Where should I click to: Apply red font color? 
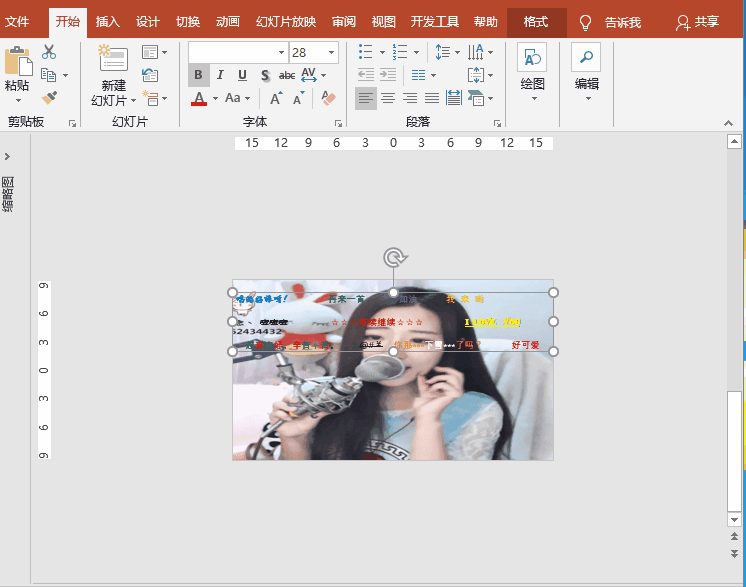pyautogui.click(x=199, y=98)
